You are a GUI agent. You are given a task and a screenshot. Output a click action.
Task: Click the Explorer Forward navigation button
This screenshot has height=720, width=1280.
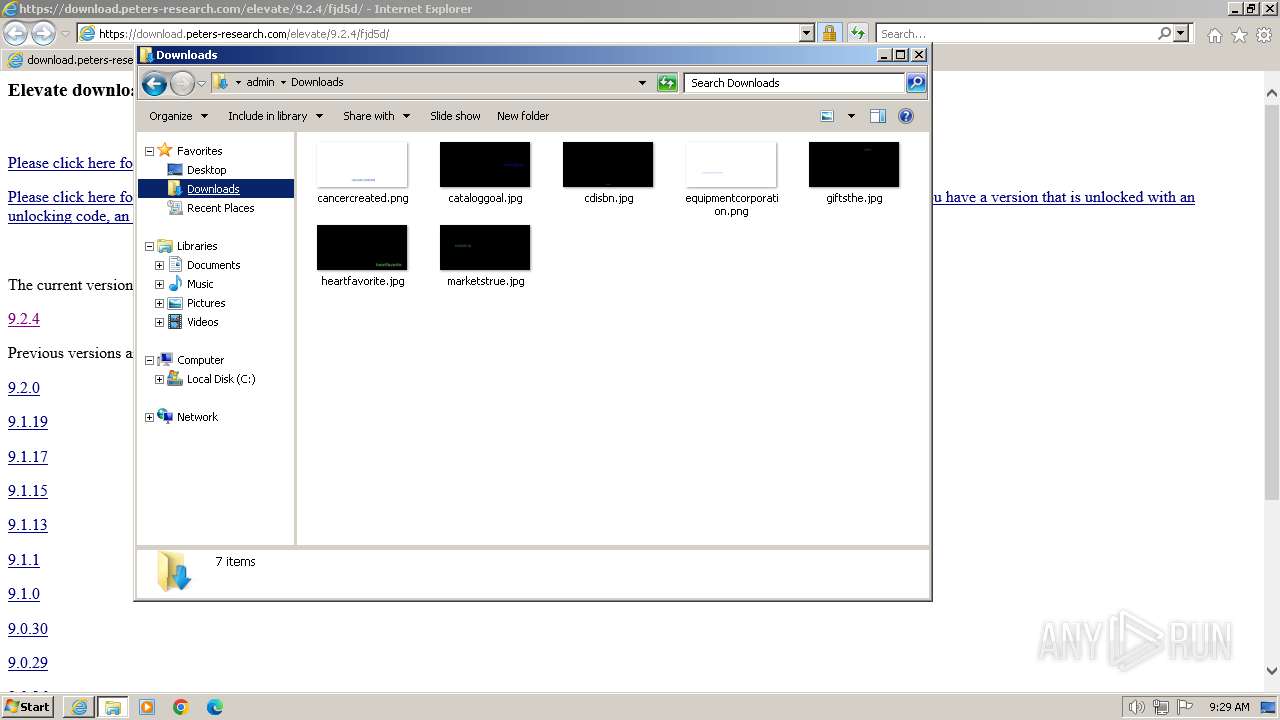coord(182,83)
